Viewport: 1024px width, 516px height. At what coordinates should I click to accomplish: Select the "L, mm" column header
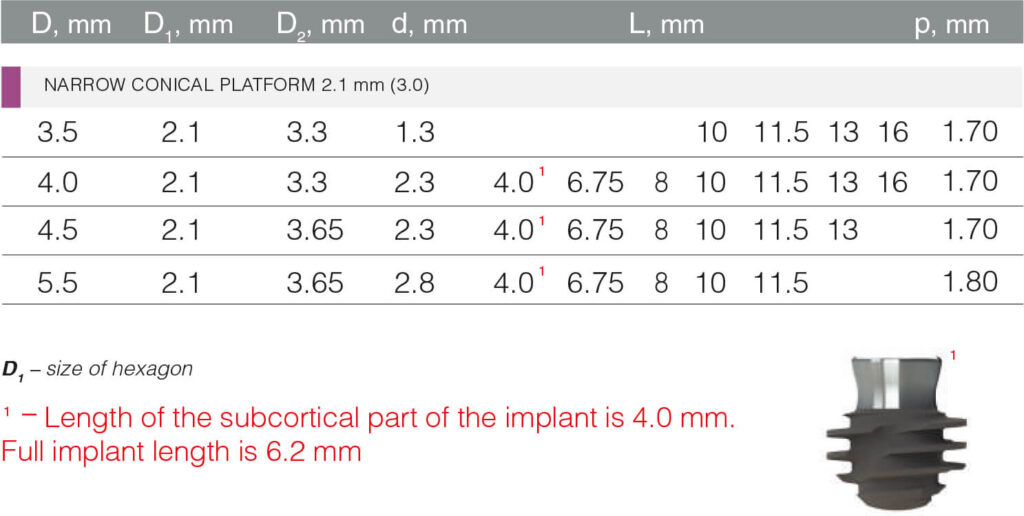[x=667, y=24]
